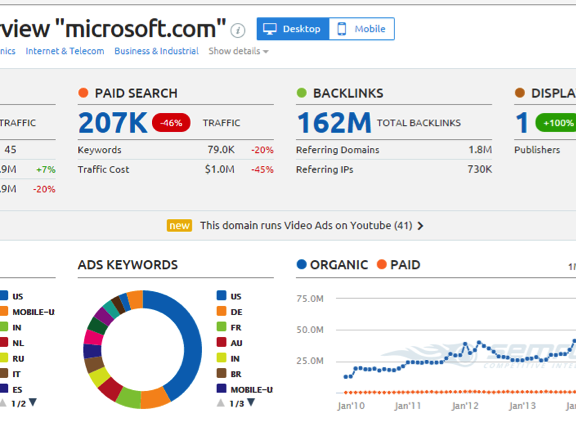The image size is (576, 432).
Task: Toggle the PAID series in traffic chart
Action: pos(399,264)
